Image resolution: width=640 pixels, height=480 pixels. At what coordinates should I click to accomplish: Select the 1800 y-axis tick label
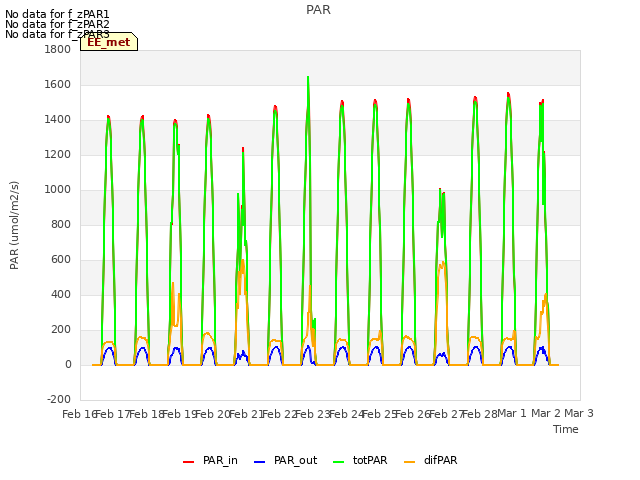pos(58,49)
